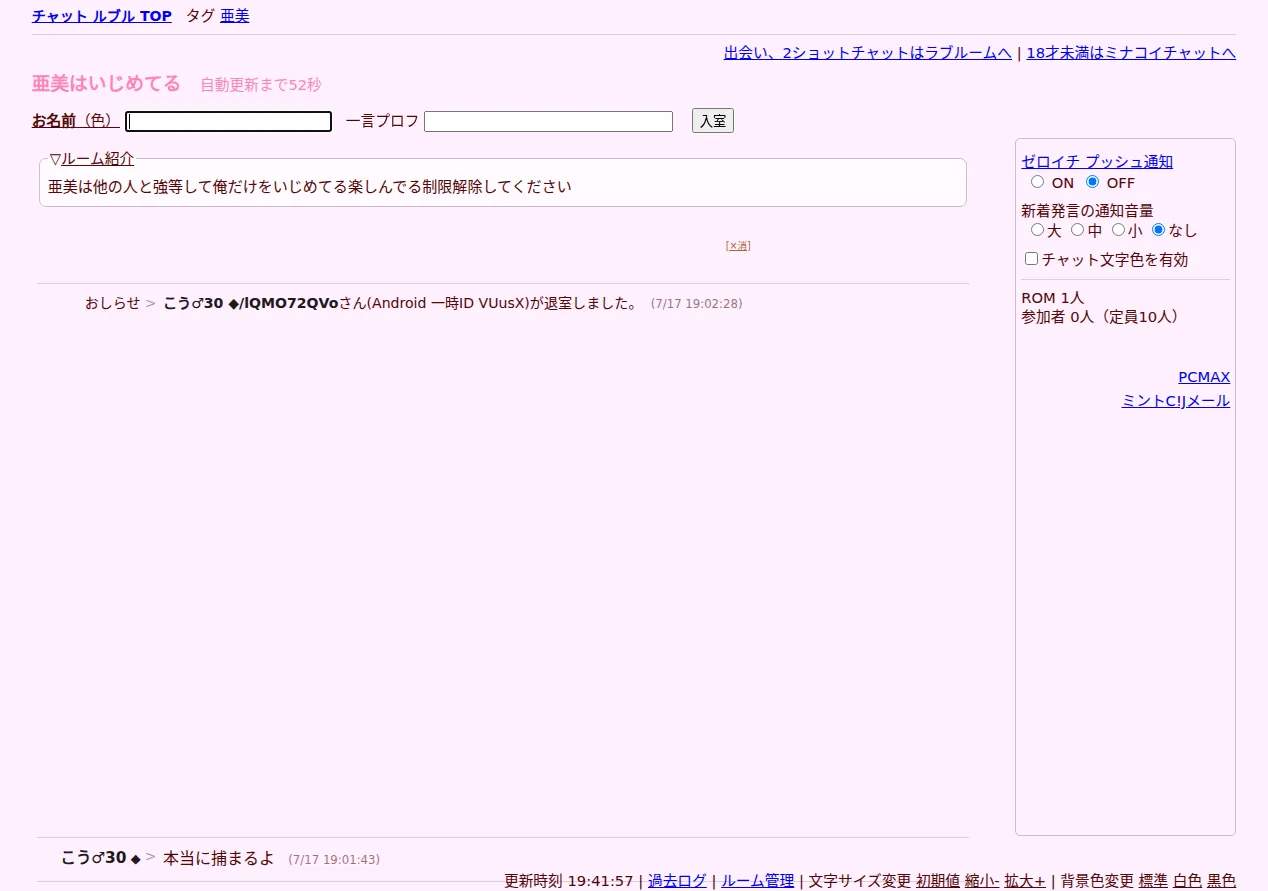The image size is (1268, 891).
Task: Focus the 一言プロフ profile input field
Action: tap(548, 121)
